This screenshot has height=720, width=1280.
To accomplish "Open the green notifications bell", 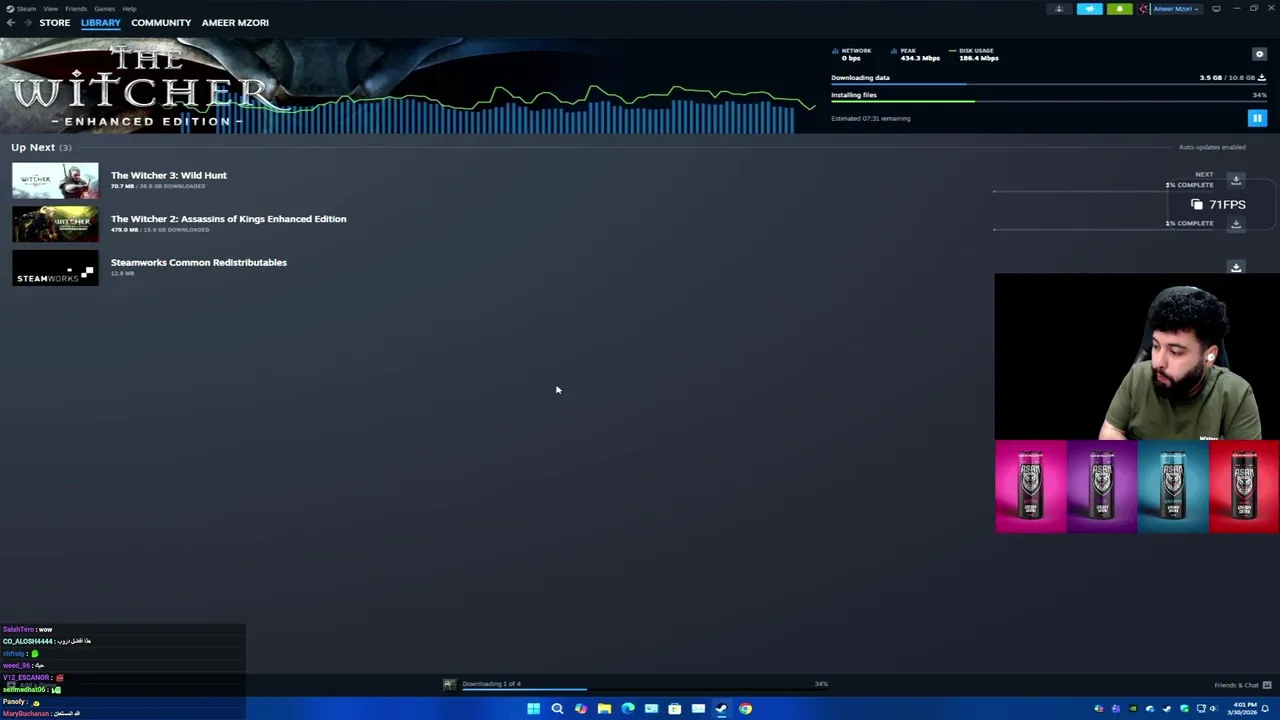I will point(1119,9).
